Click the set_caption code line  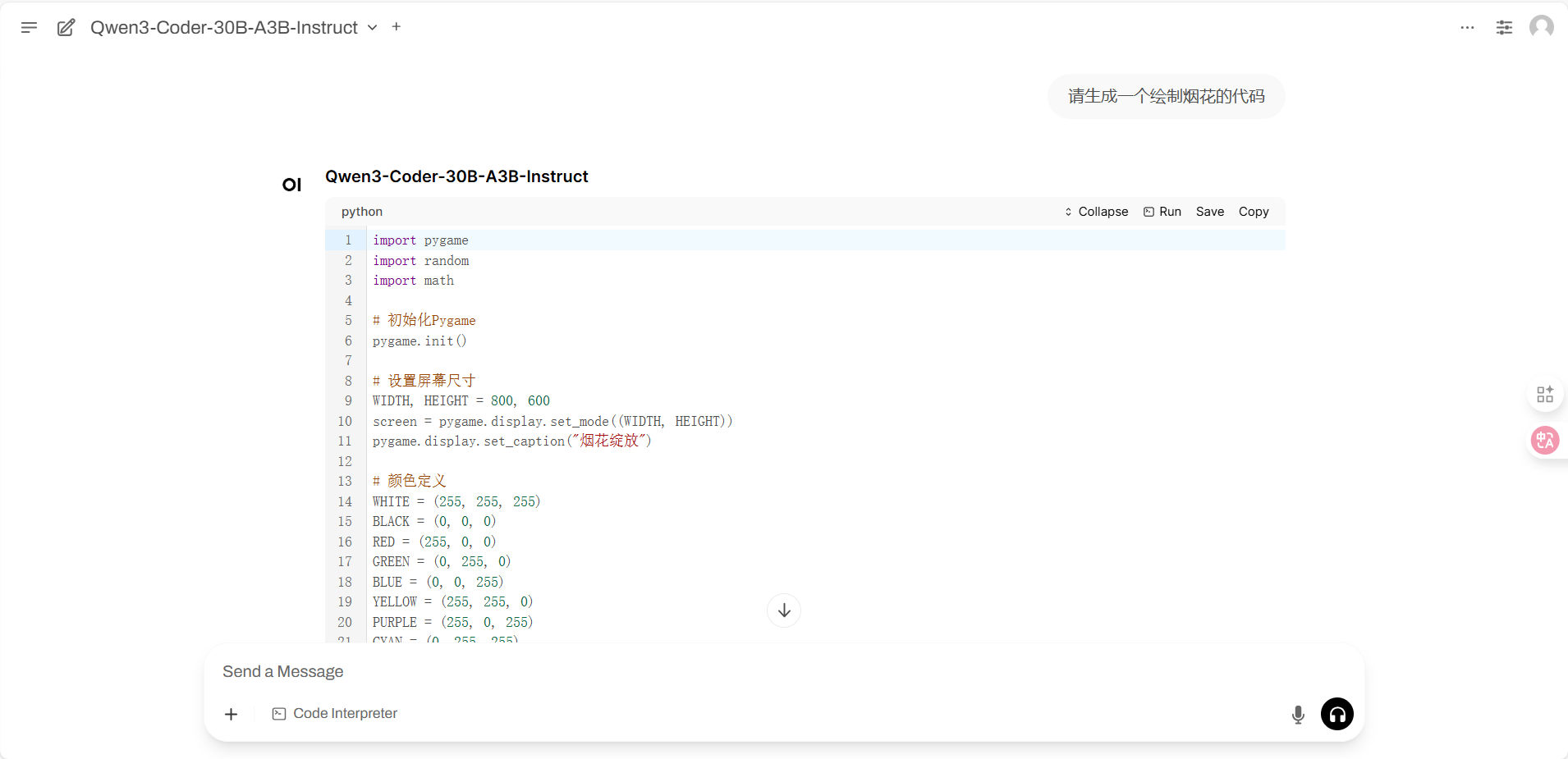pos(512,441)
